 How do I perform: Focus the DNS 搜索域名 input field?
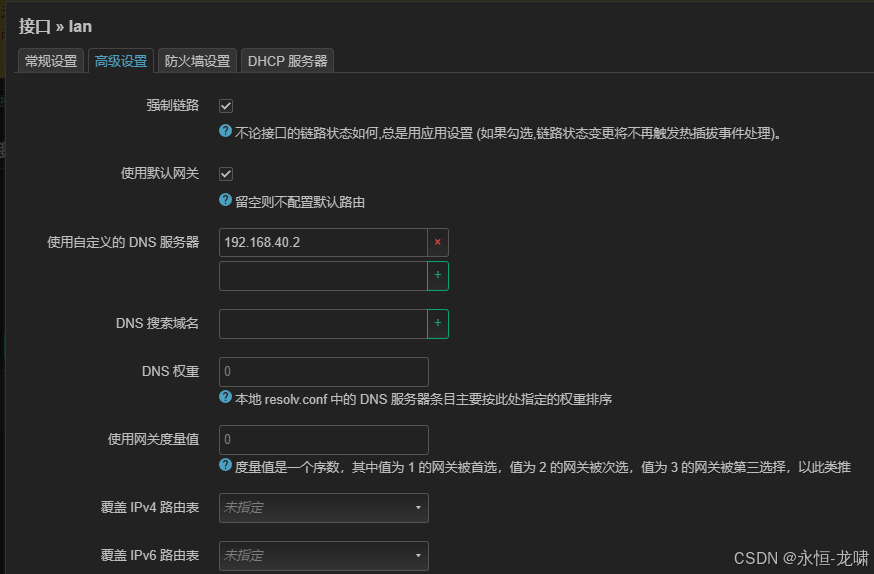click(323, 324)
